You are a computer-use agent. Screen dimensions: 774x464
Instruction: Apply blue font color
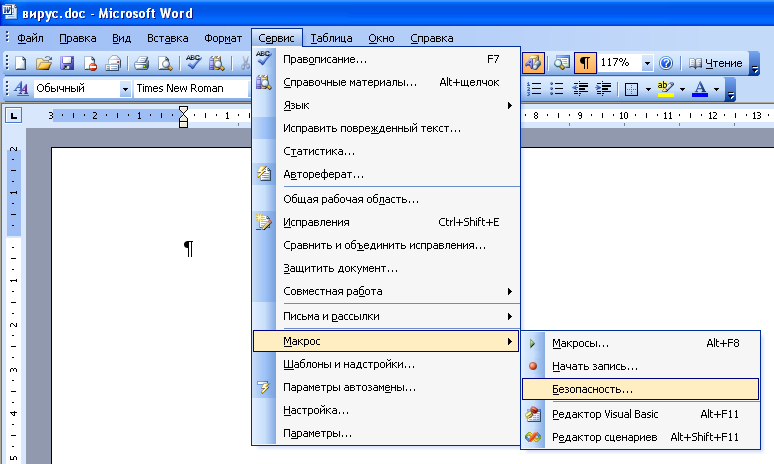pyautogui.click(x=700, y=88)
